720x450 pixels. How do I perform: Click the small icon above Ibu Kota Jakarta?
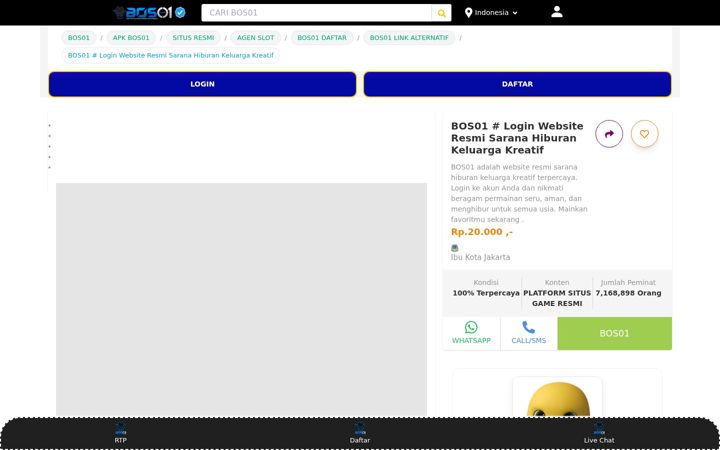[x=455, y=248]
